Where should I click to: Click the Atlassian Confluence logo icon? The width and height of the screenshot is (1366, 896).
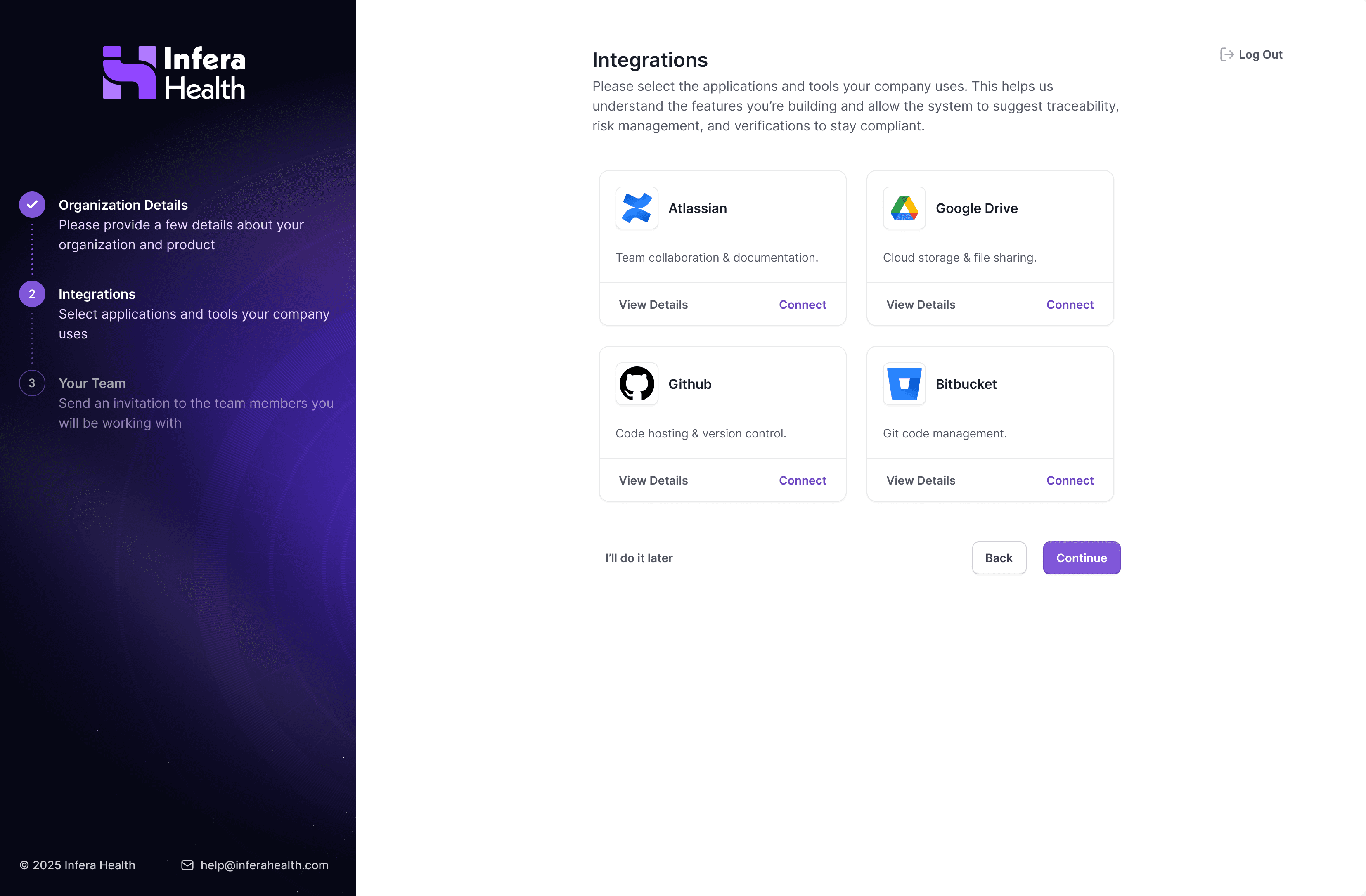(x=637, y=208)
